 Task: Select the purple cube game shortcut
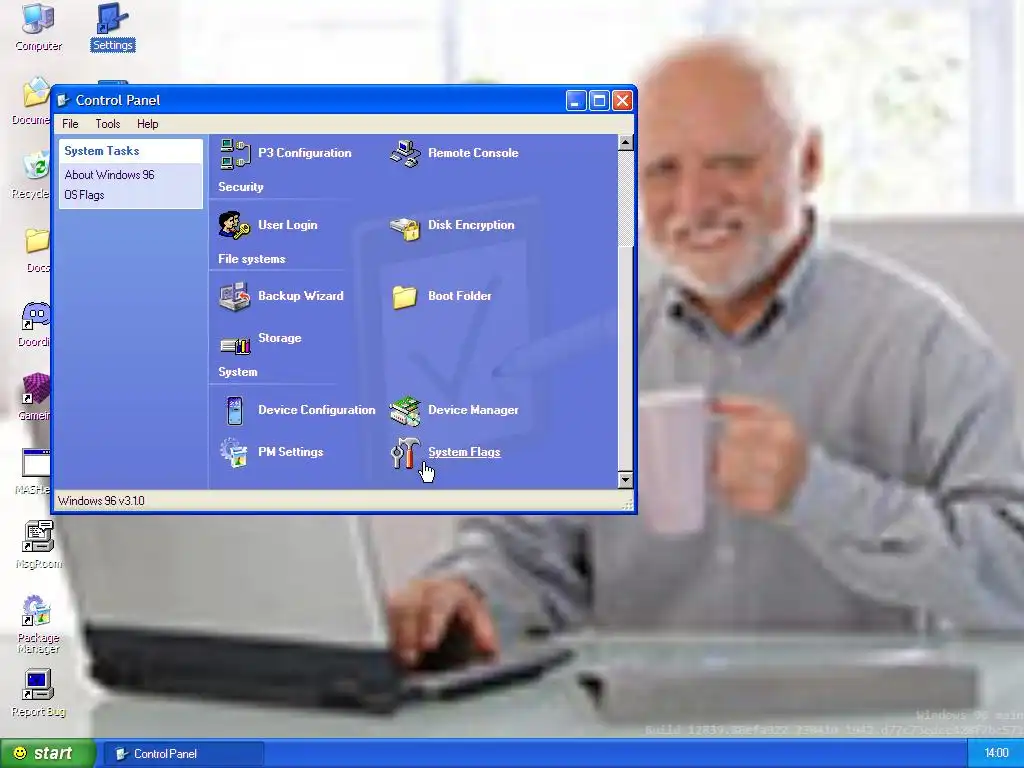[35, 397]
